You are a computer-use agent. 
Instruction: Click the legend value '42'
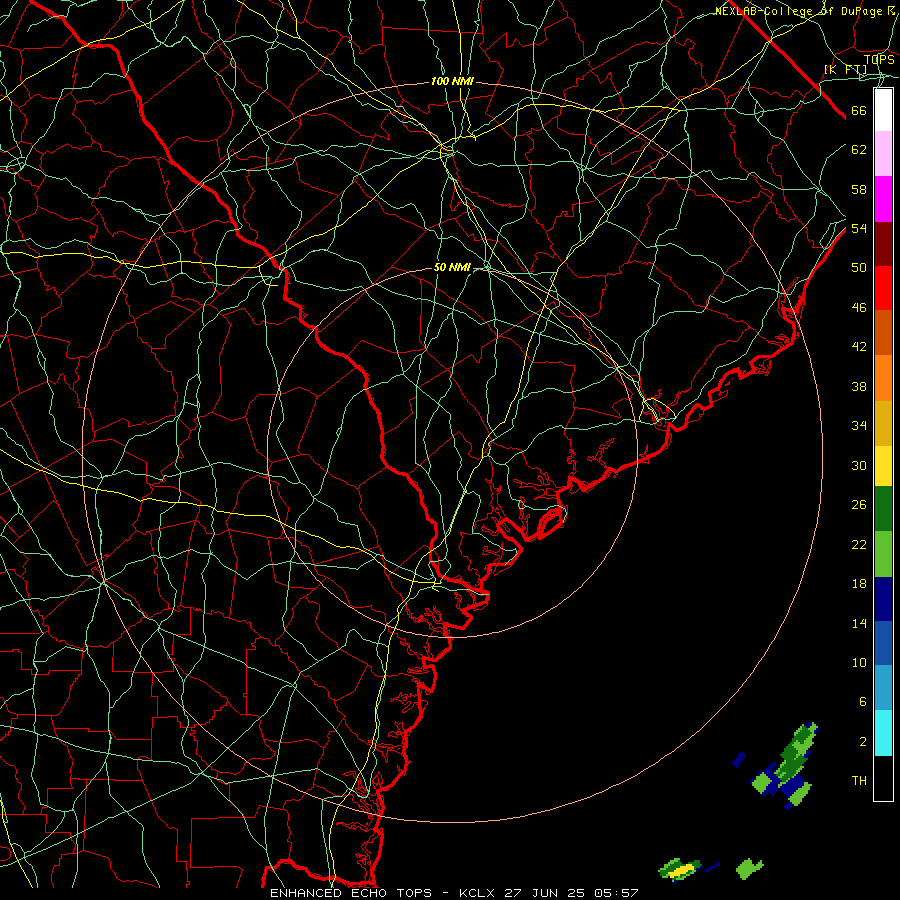coord(859,347)
